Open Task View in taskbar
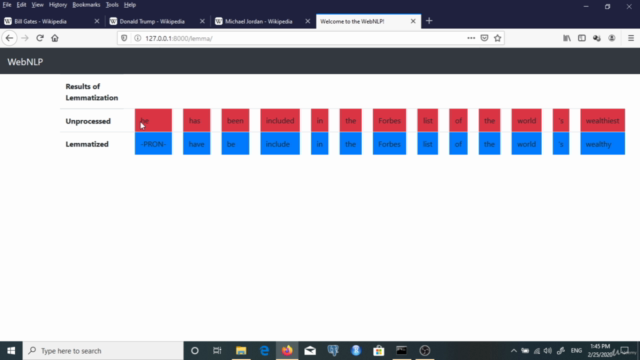The image size is (640, 360). [217, 351]
